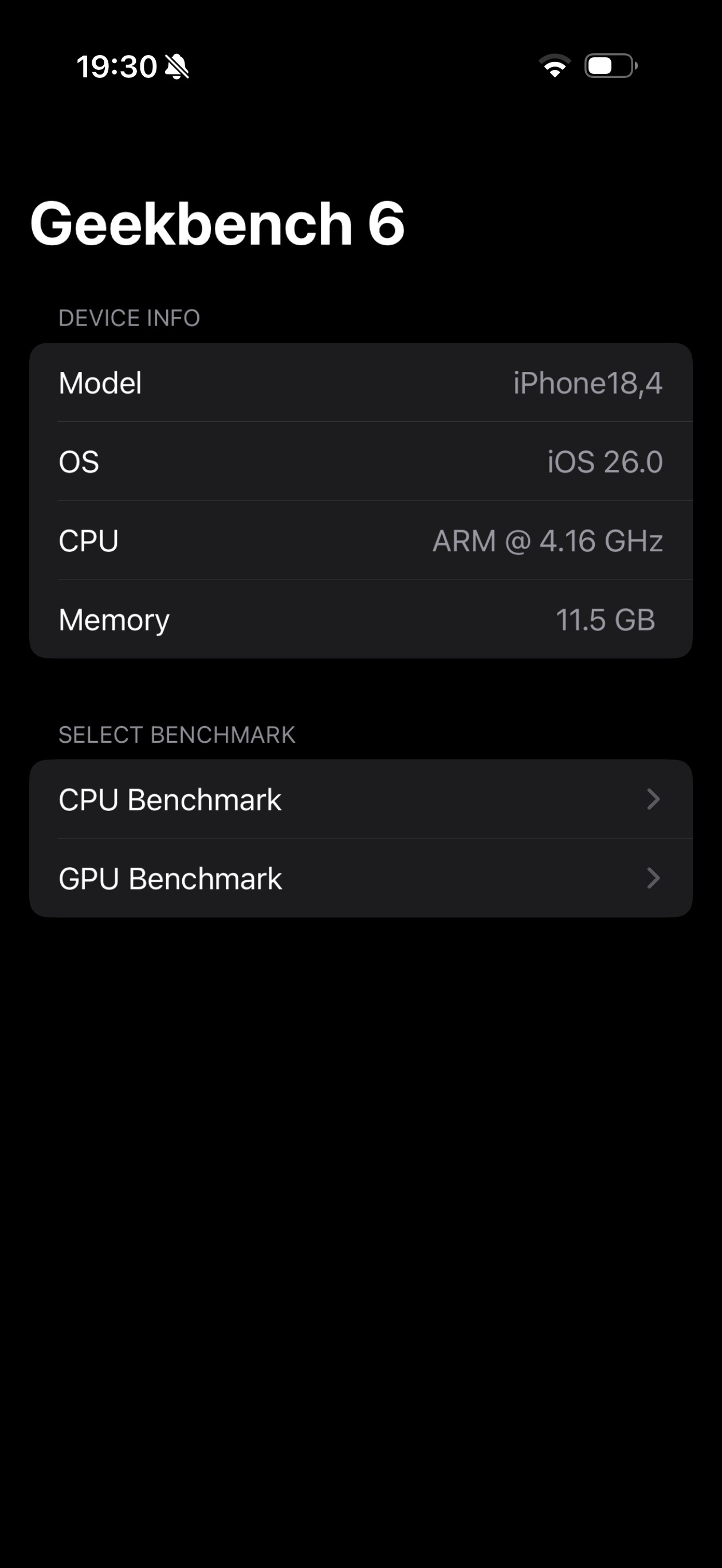Click the chevron beside GPU Benchmark
Viewport: 722px width, 1568px height.
tap(653, 879)
